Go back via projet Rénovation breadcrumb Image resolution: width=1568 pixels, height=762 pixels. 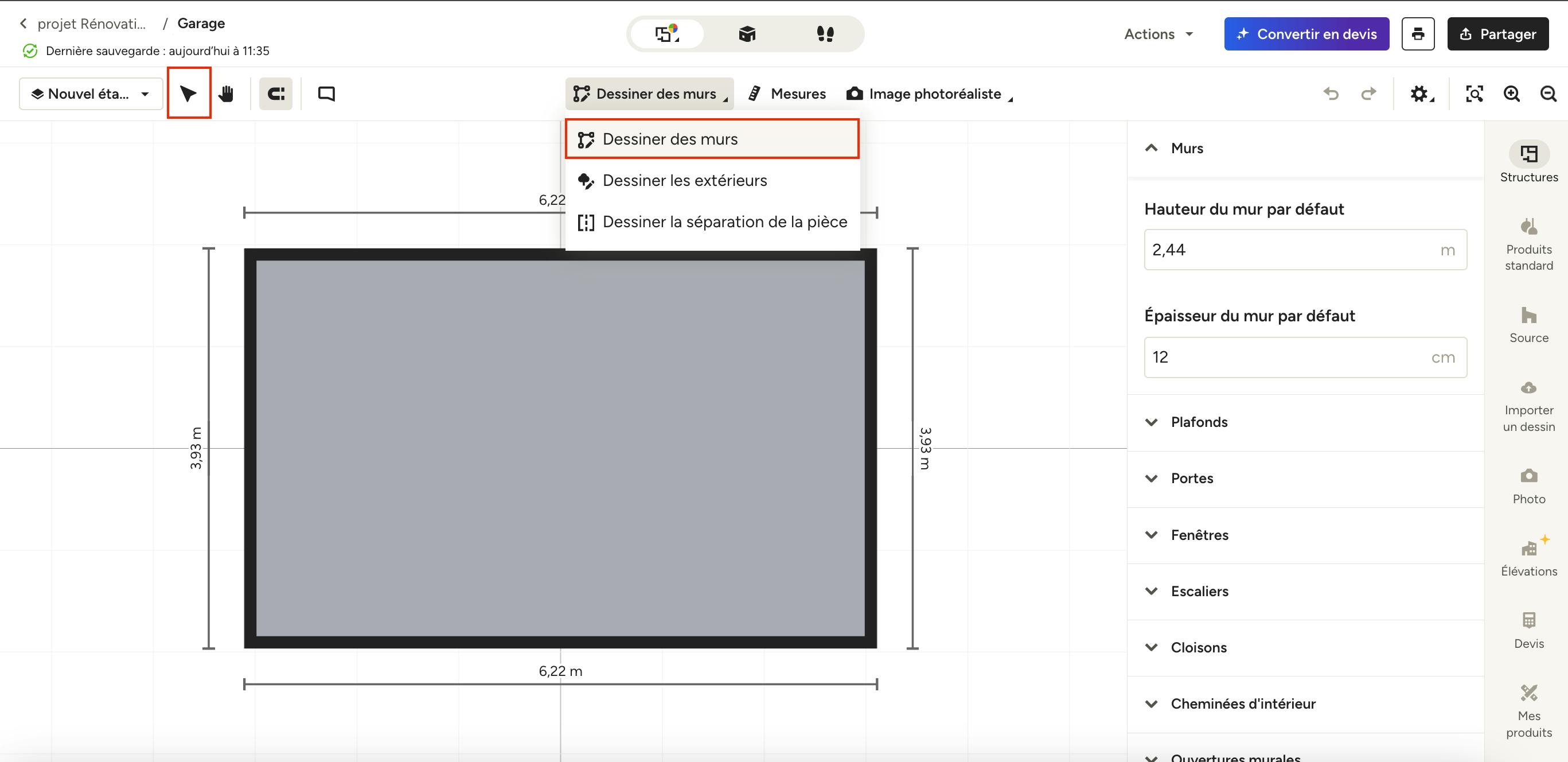point(92,24)
